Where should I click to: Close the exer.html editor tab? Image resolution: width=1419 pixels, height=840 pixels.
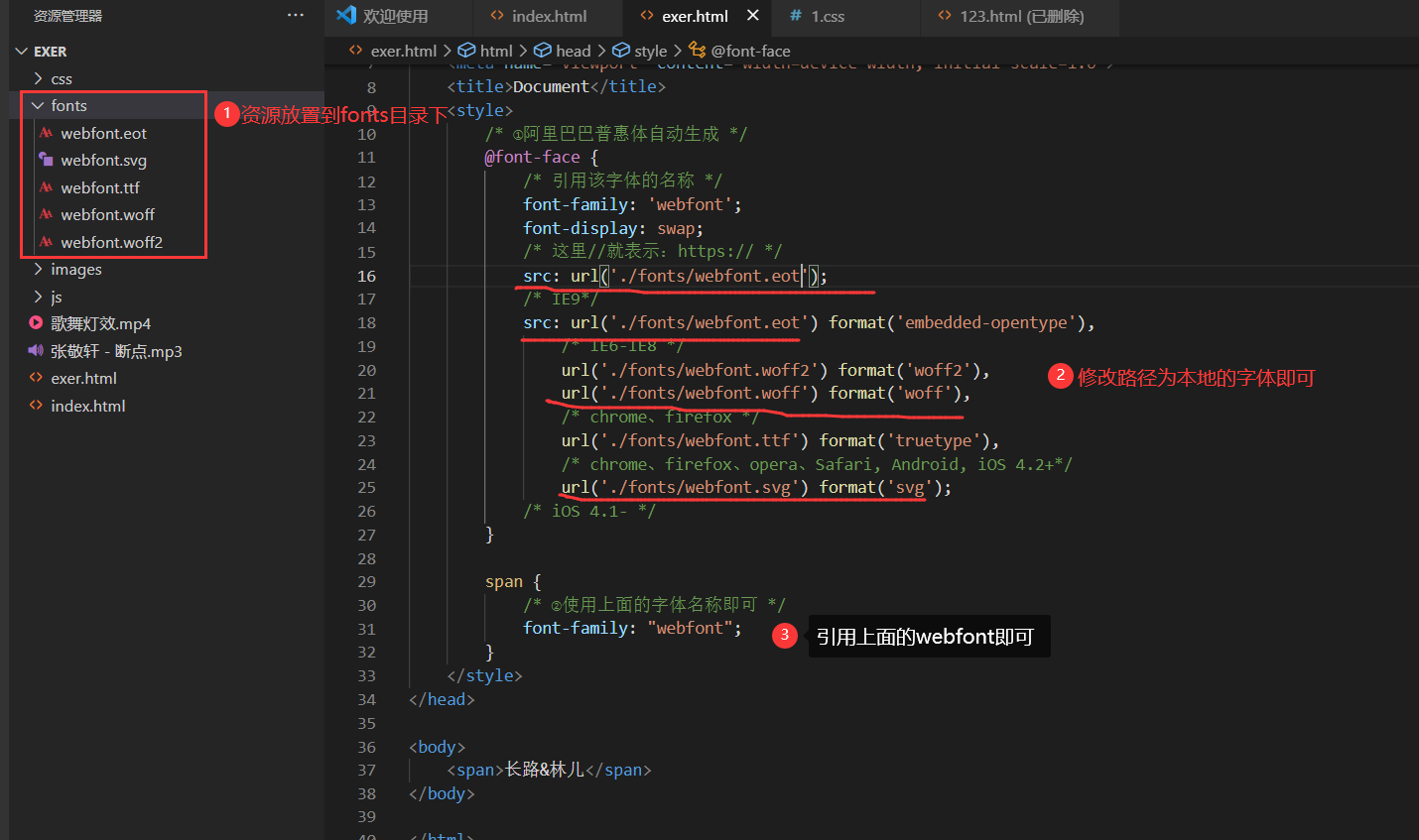point(753,15)
